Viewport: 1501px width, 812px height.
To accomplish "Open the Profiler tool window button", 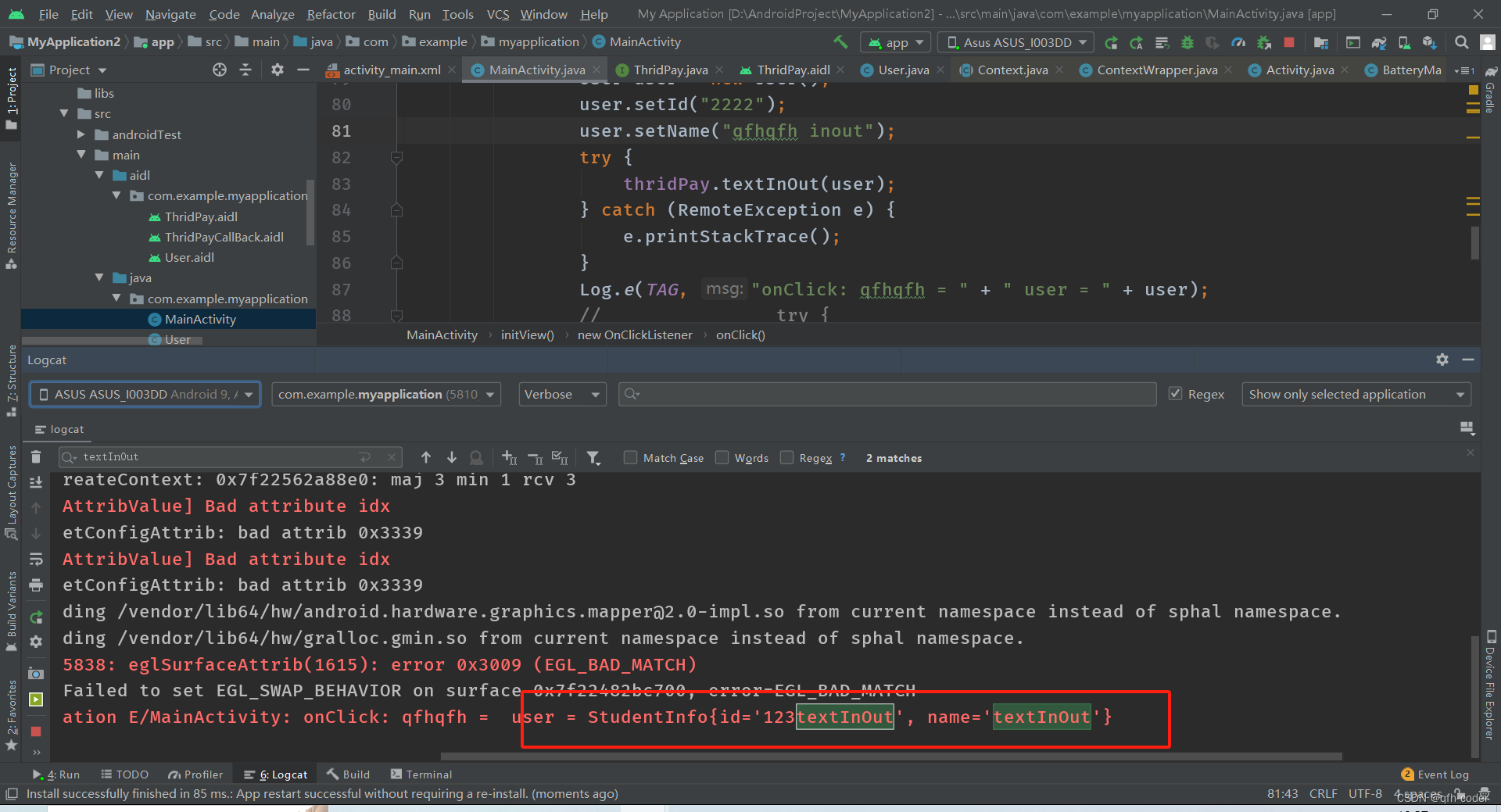I will (x=195, y=774).
